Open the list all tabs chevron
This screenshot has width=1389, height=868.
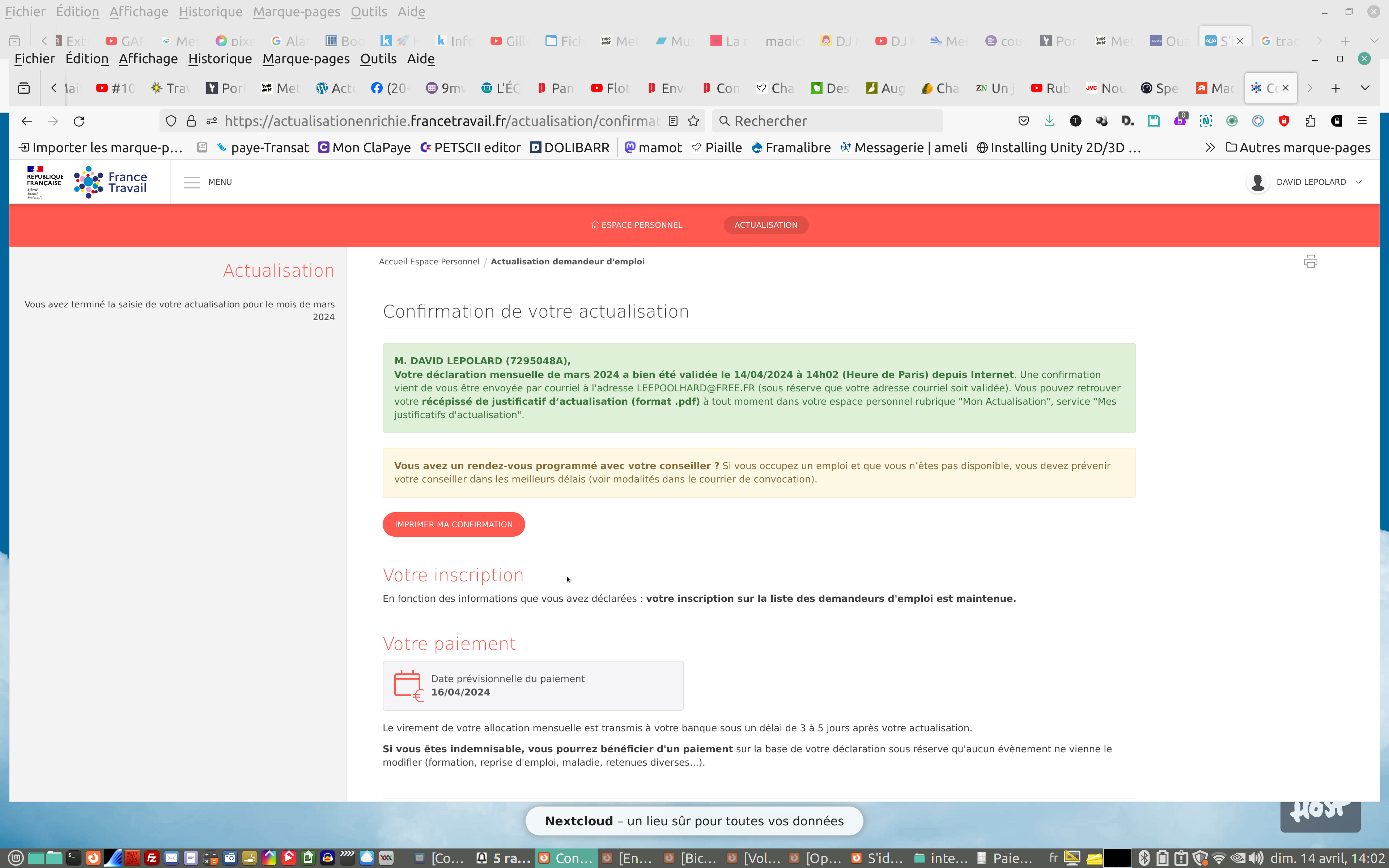click(x=1365, y=88)
